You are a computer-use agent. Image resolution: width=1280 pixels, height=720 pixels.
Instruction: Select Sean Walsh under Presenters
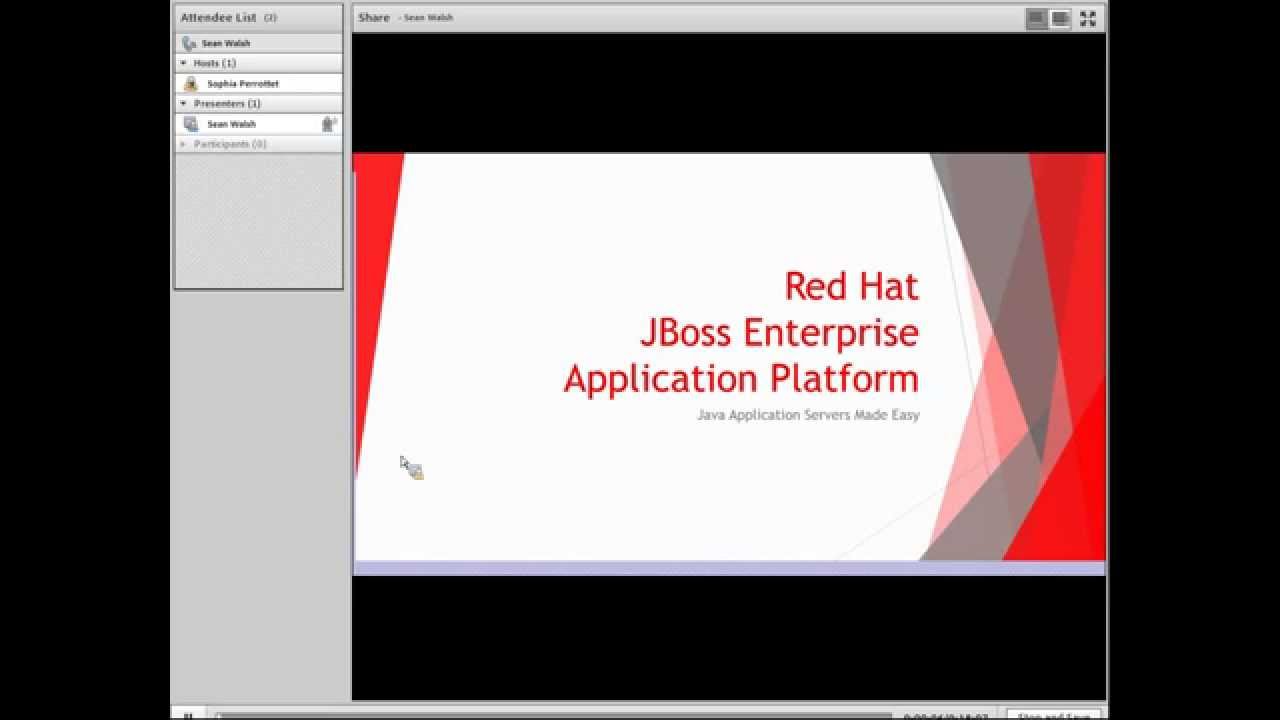point(259,124)
